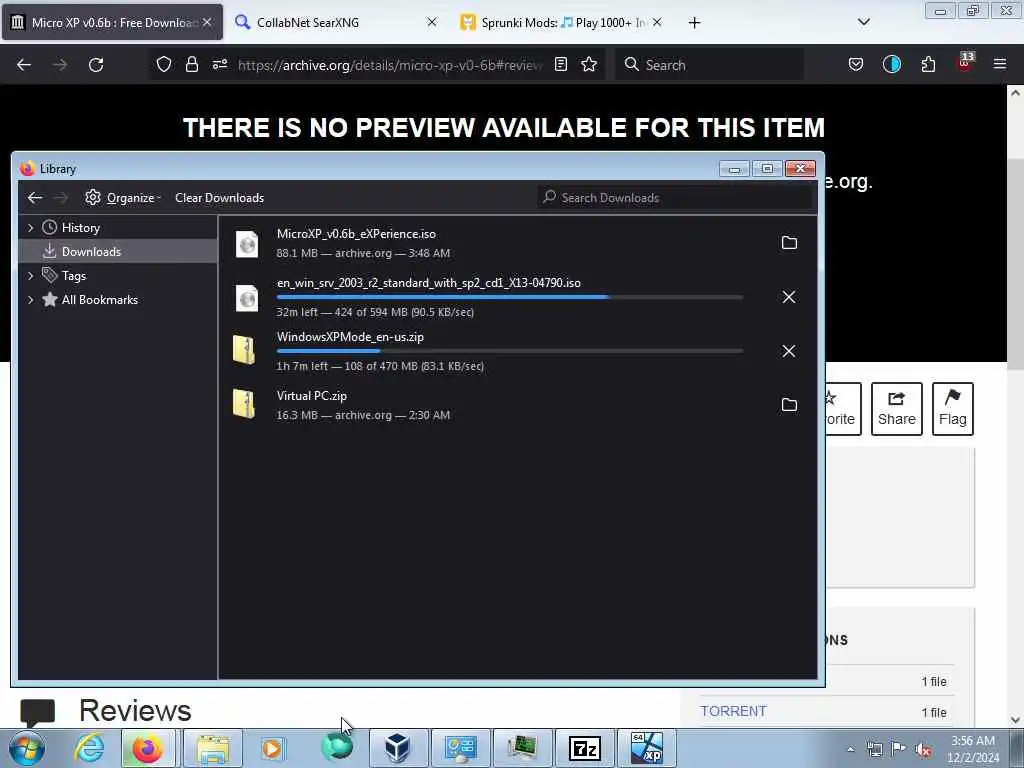Click the muted volume tray icon
1024x768 pixels.
(923, 749)
